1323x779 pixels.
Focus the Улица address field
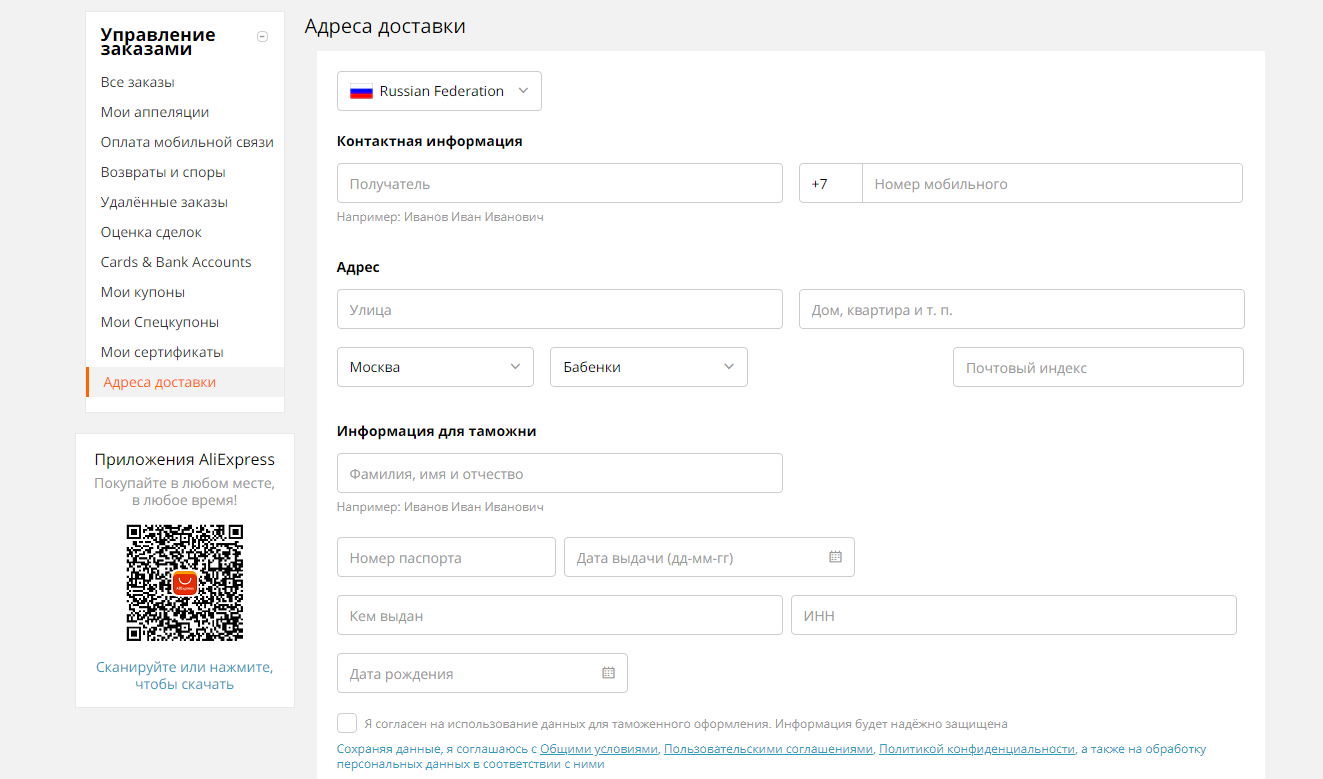pyautogui.click(x=560, y=309)
